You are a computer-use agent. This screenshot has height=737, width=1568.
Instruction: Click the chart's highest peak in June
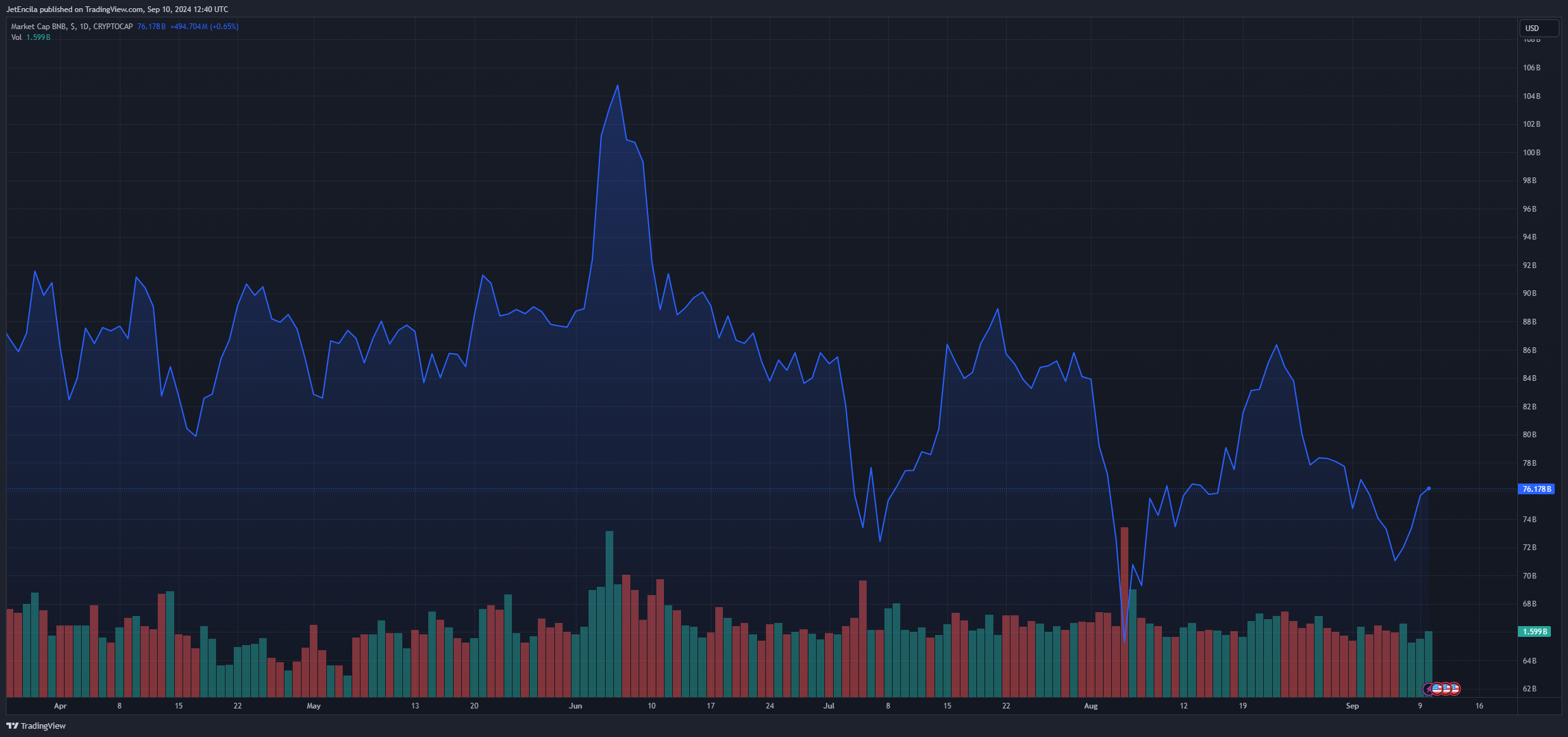tap(618, 86)
